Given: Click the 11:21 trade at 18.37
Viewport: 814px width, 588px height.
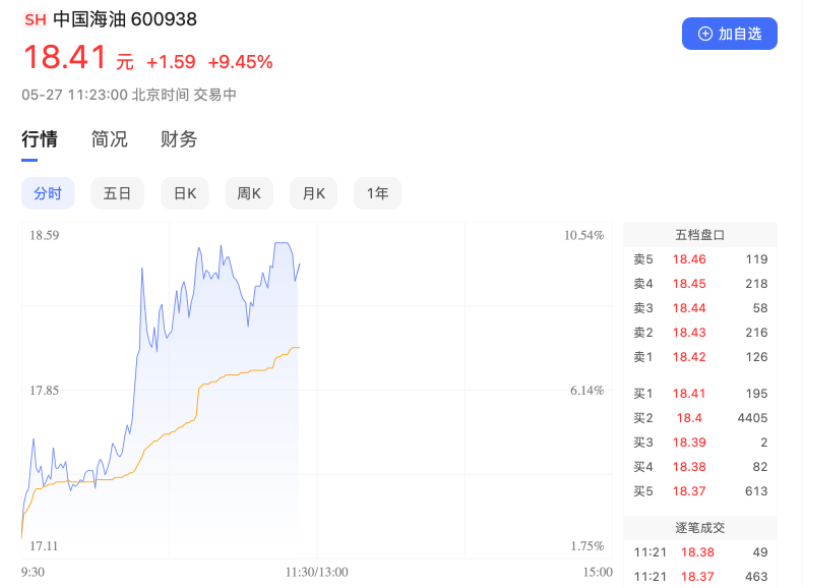Looking at the screenshot, I should [700, 577].
